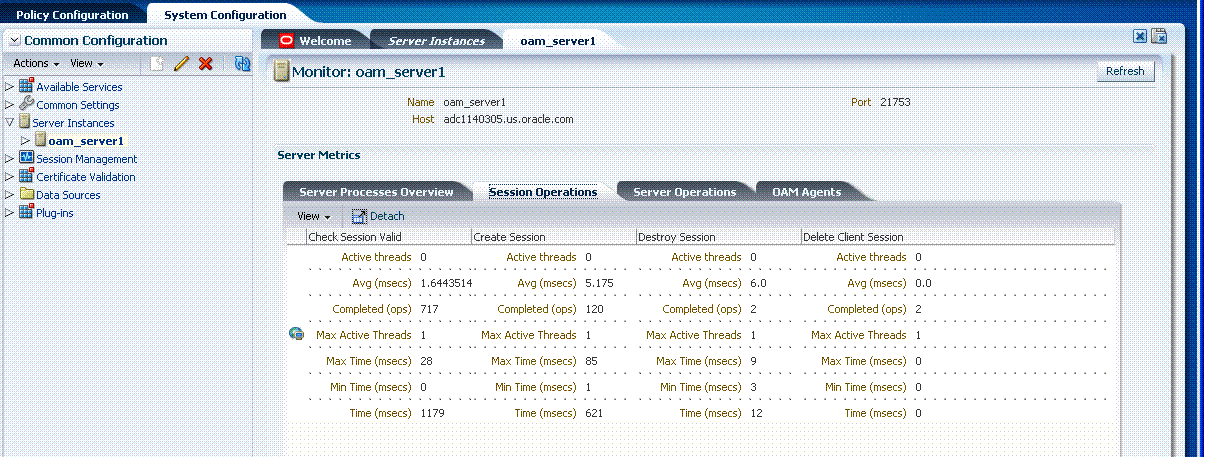Click the Common Settings wrench icon

point(26,104)
